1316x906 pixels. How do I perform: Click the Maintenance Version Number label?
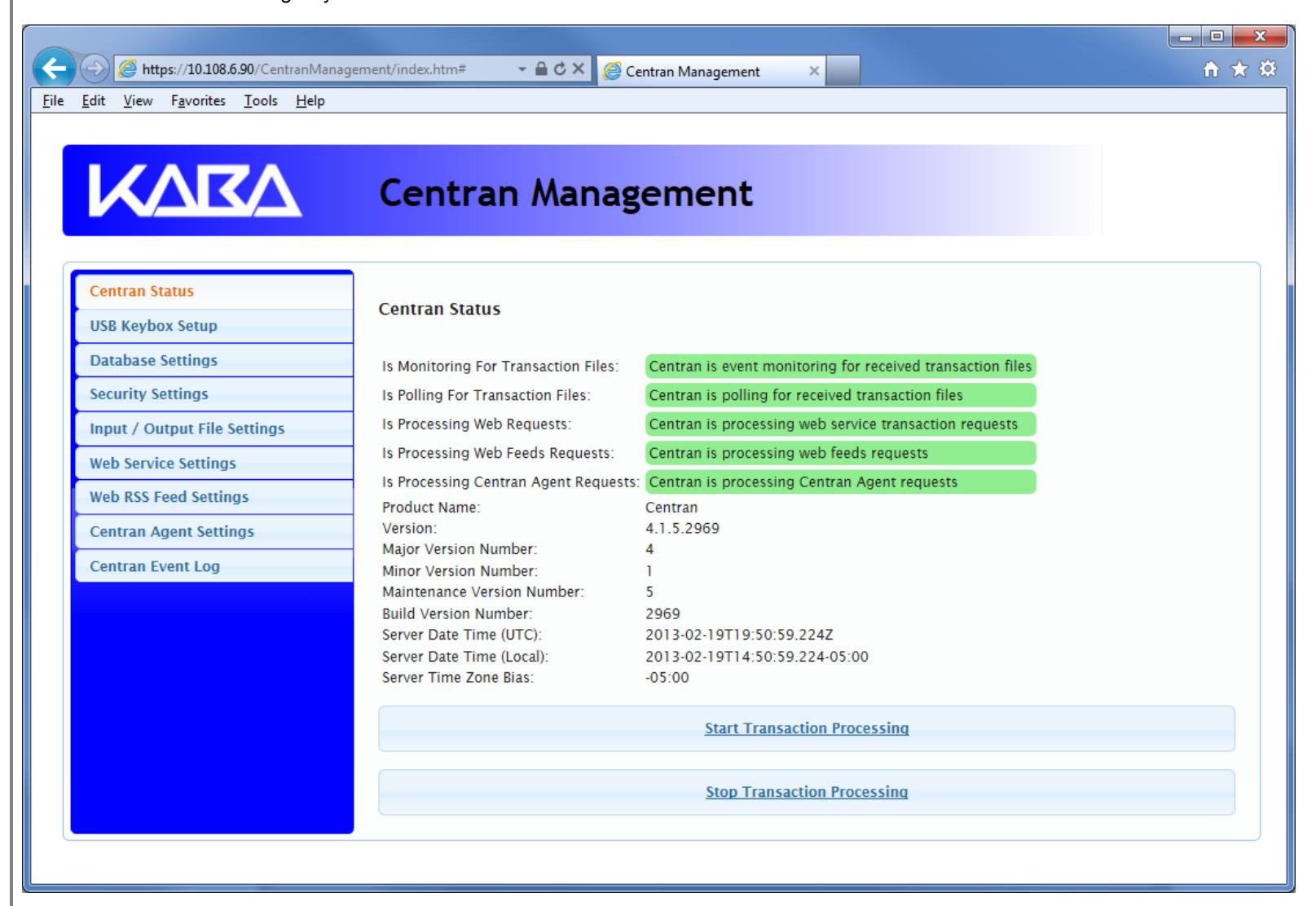pos(483,592)
